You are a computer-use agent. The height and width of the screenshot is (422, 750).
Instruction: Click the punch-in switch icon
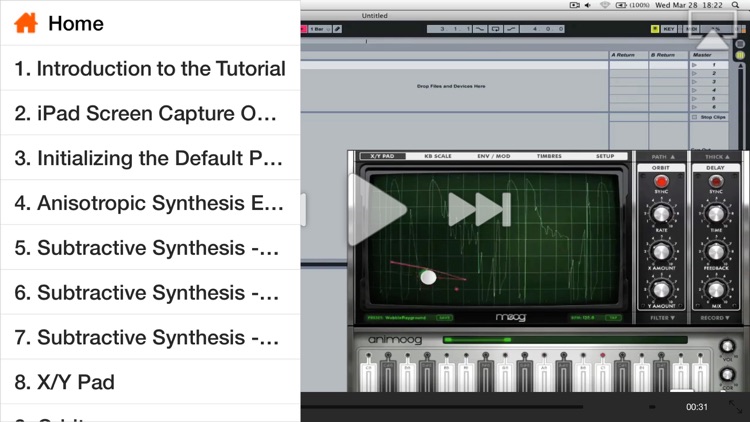click(480, 29)
